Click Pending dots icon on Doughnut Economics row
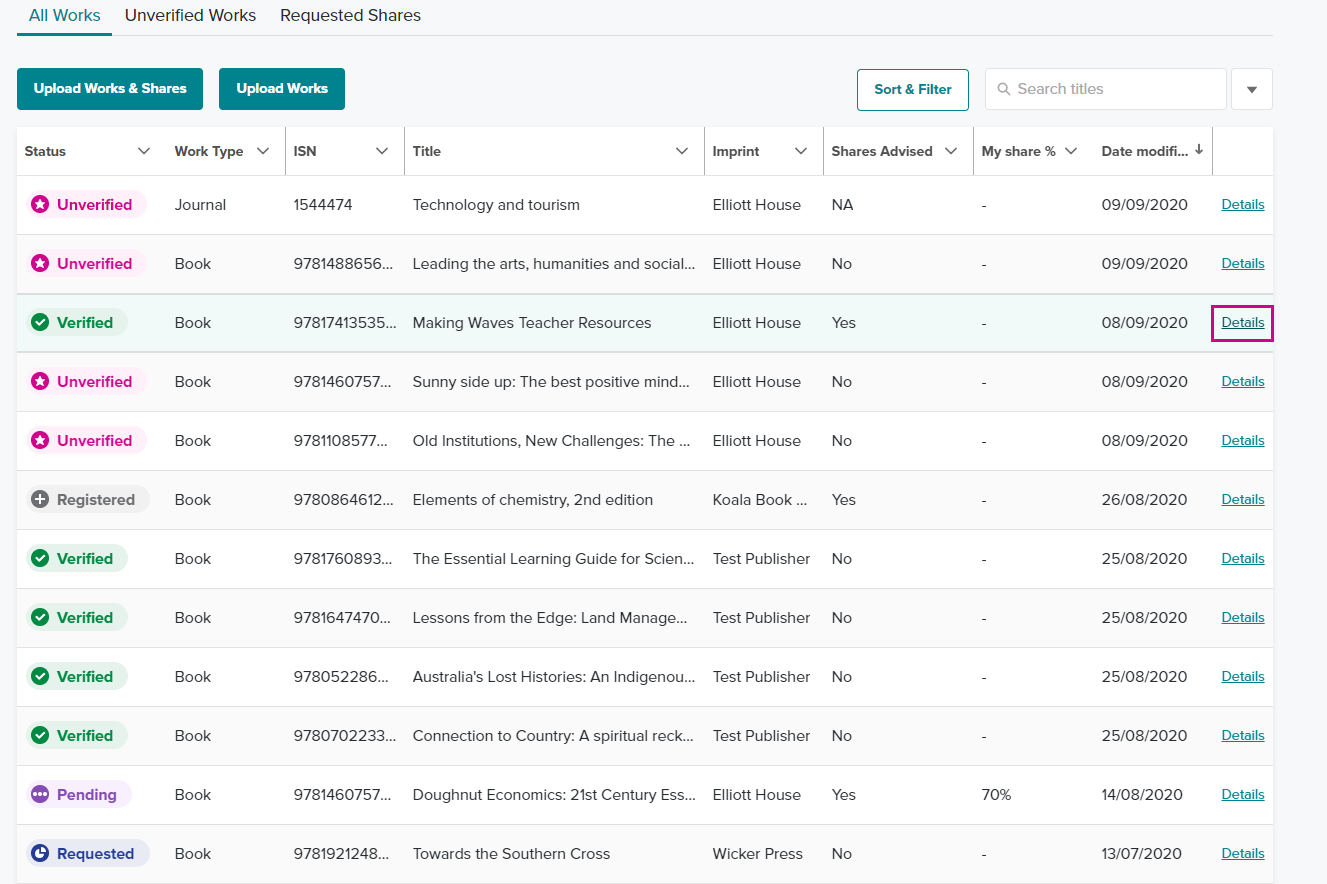The width and height of the screenshot is (1327, 884). point(40,794)
